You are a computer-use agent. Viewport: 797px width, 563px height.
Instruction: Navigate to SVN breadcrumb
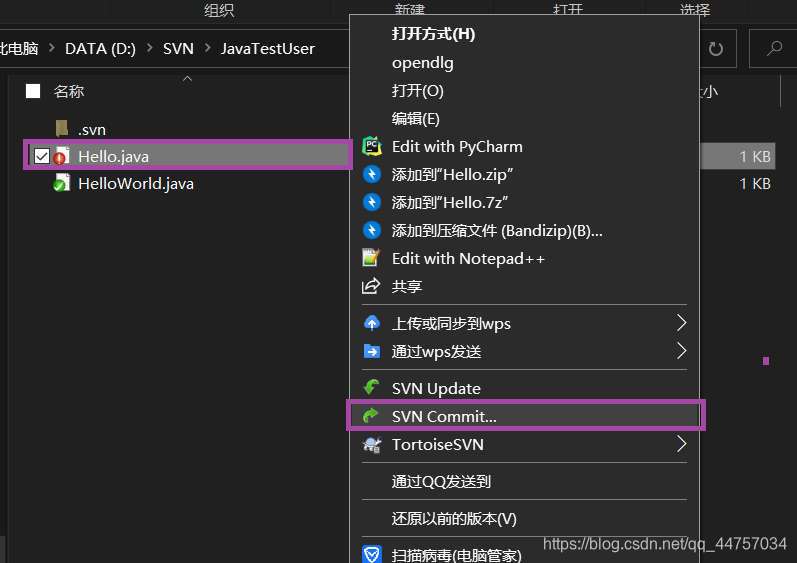[178, 49]
